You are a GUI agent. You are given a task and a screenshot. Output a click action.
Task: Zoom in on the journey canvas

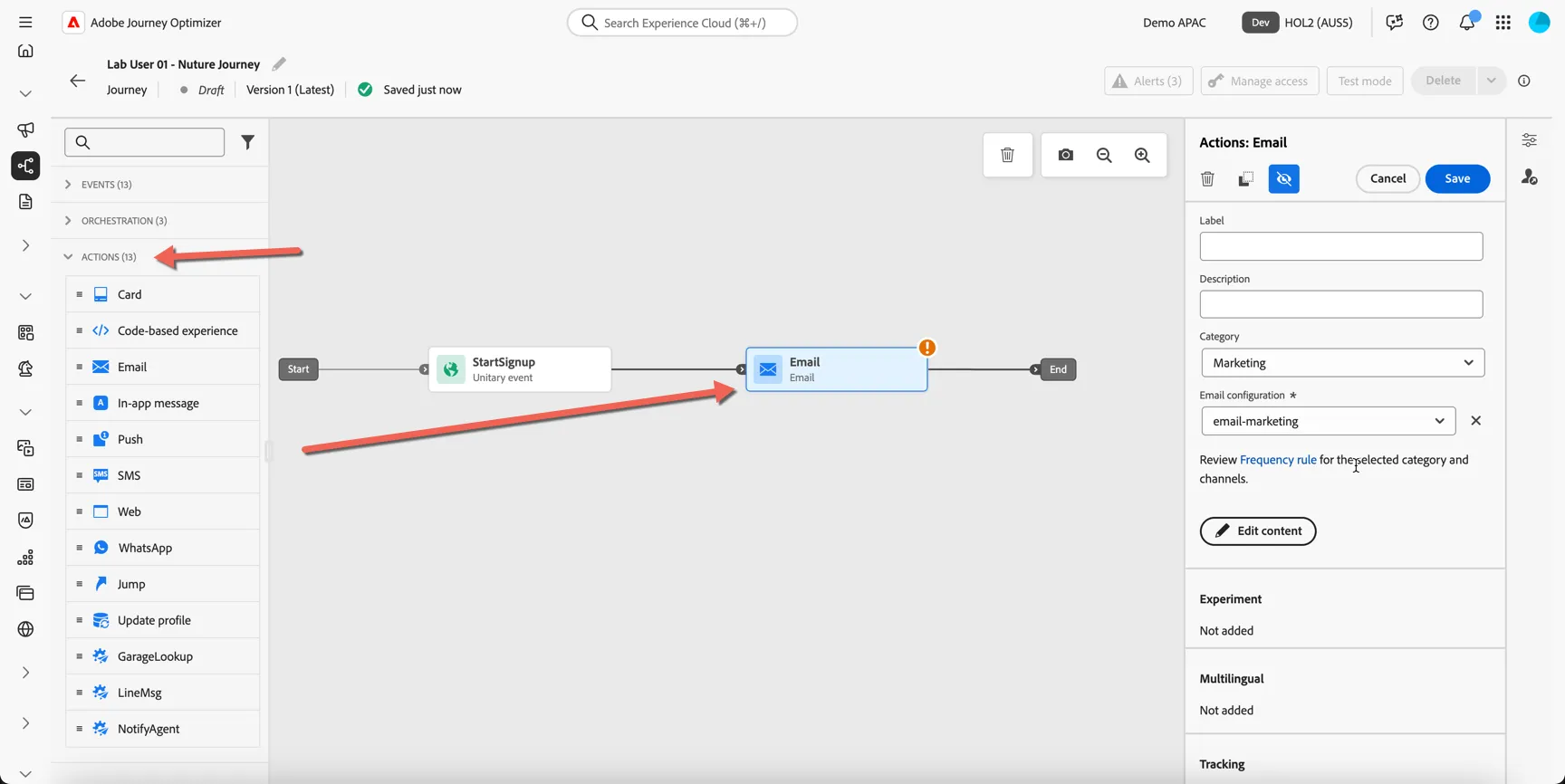click(1142, 155)
